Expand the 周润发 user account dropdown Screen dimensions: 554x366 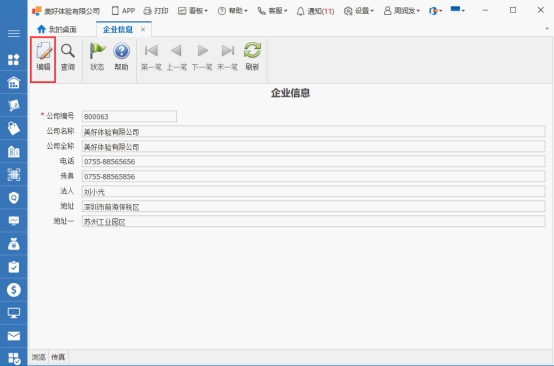(x=402, y=11)
